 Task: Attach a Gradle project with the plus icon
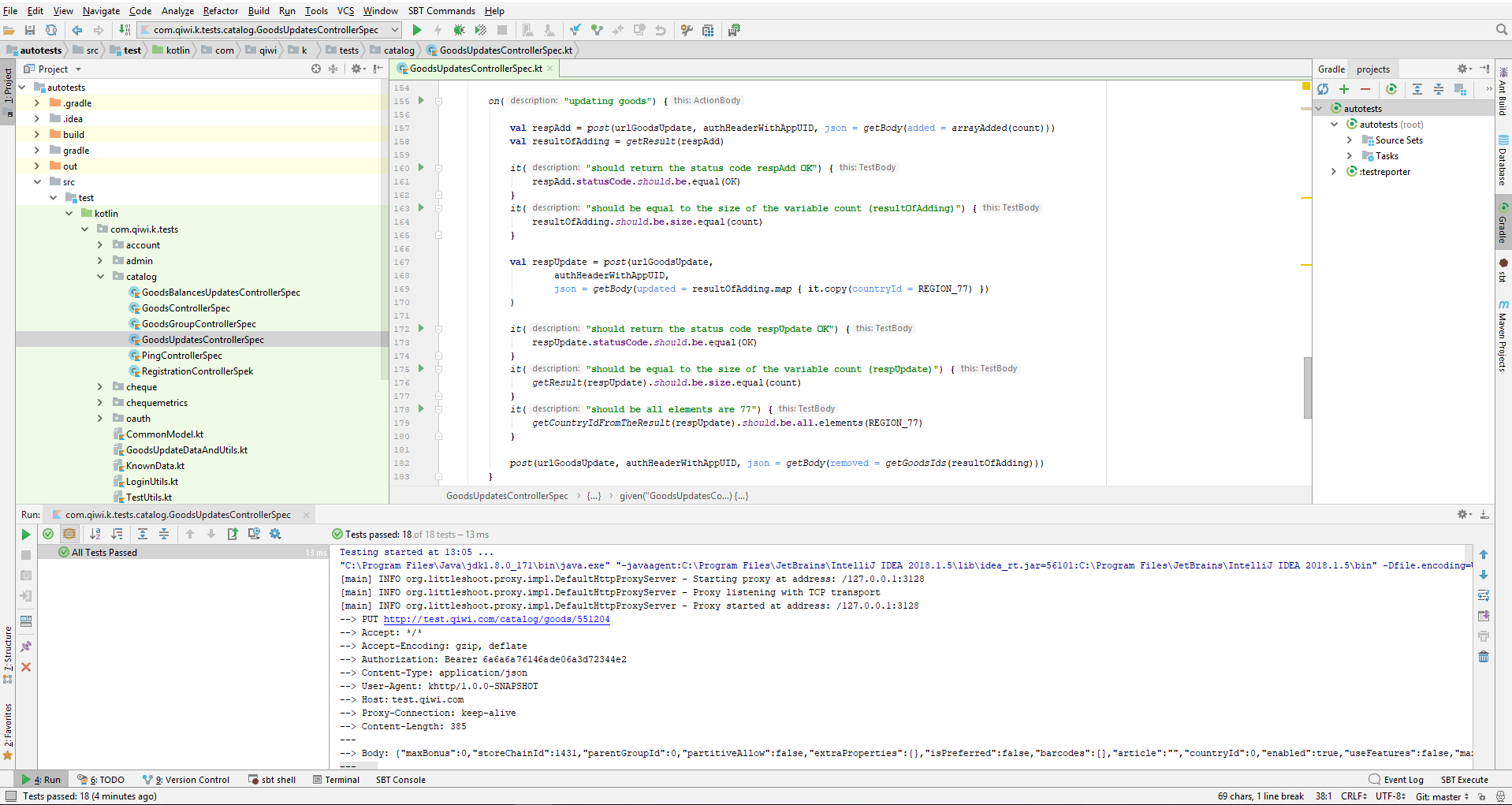pyautogui.click(x=1344, y=89)
